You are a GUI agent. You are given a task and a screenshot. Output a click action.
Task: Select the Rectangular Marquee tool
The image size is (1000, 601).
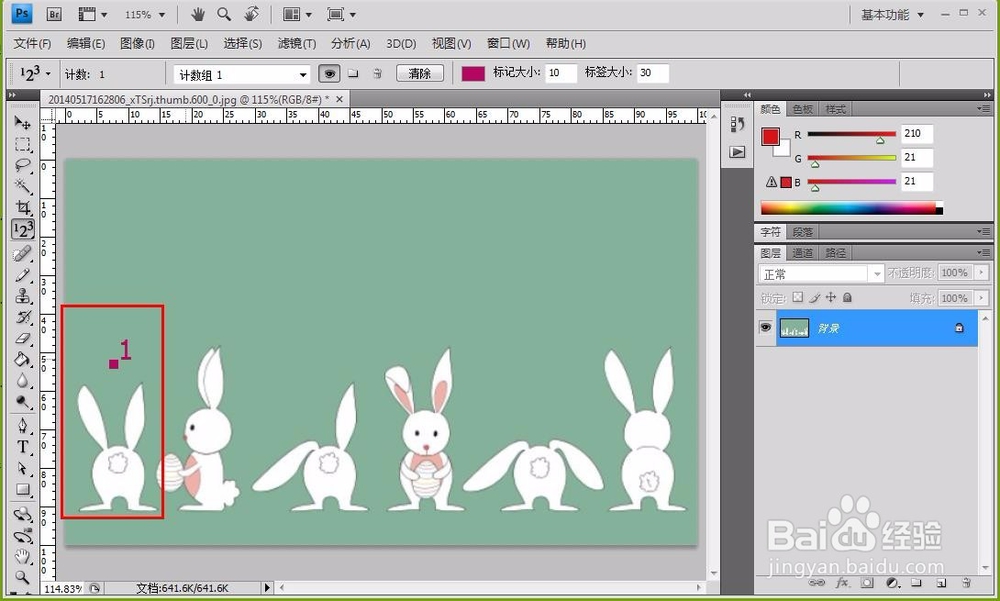coord(22,144)
